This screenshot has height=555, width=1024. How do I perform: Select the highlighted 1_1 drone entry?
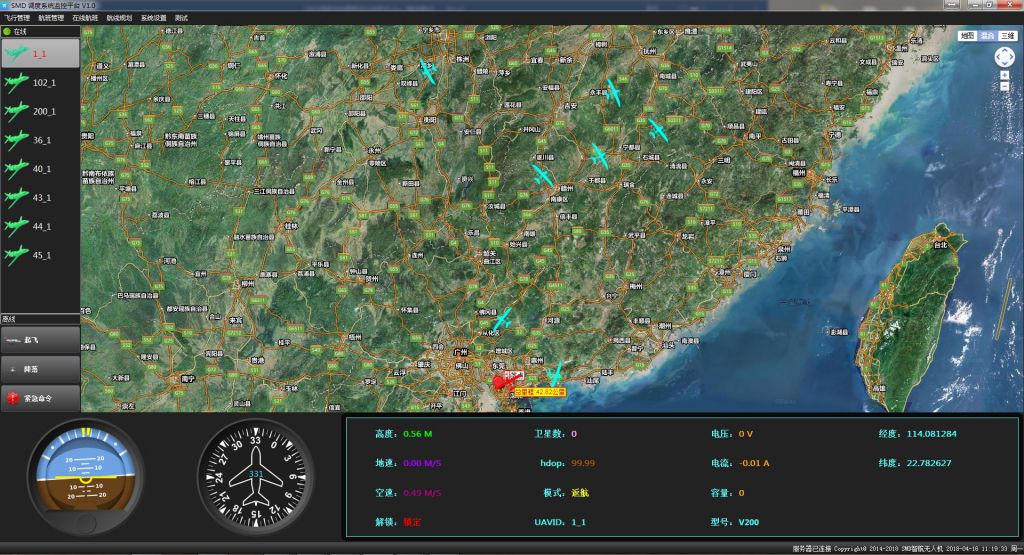[40, 53]
